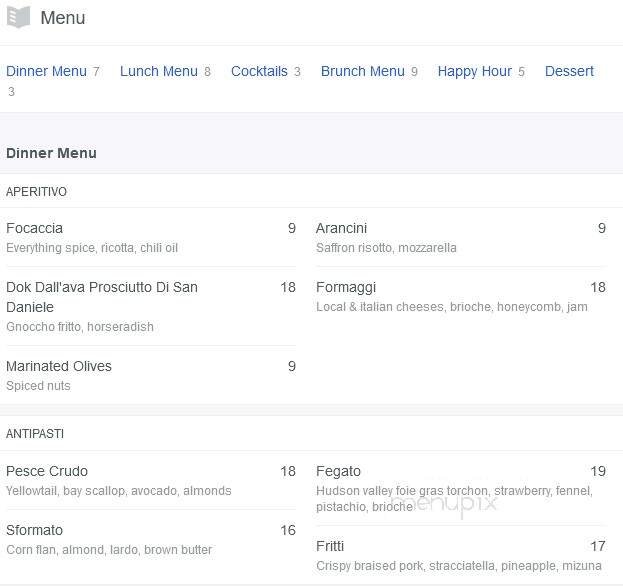The width and height of the screenshot is (623, 586).
Task: Go to the Dessert menu
Action: (x=569, y=71)
